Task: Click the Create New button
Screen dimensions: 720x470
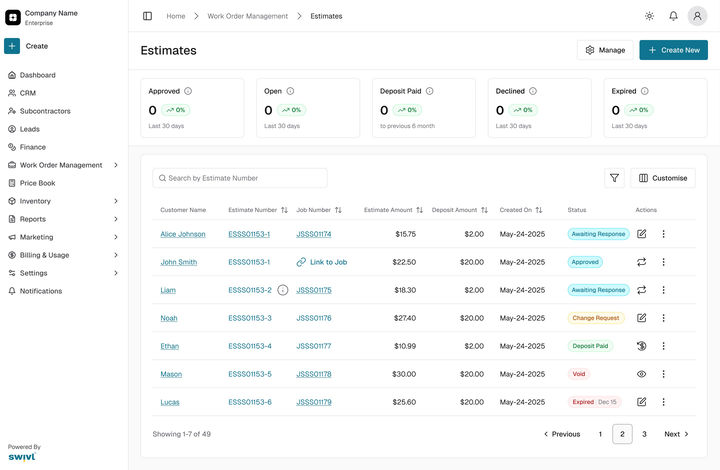Action: click(674, 50)
